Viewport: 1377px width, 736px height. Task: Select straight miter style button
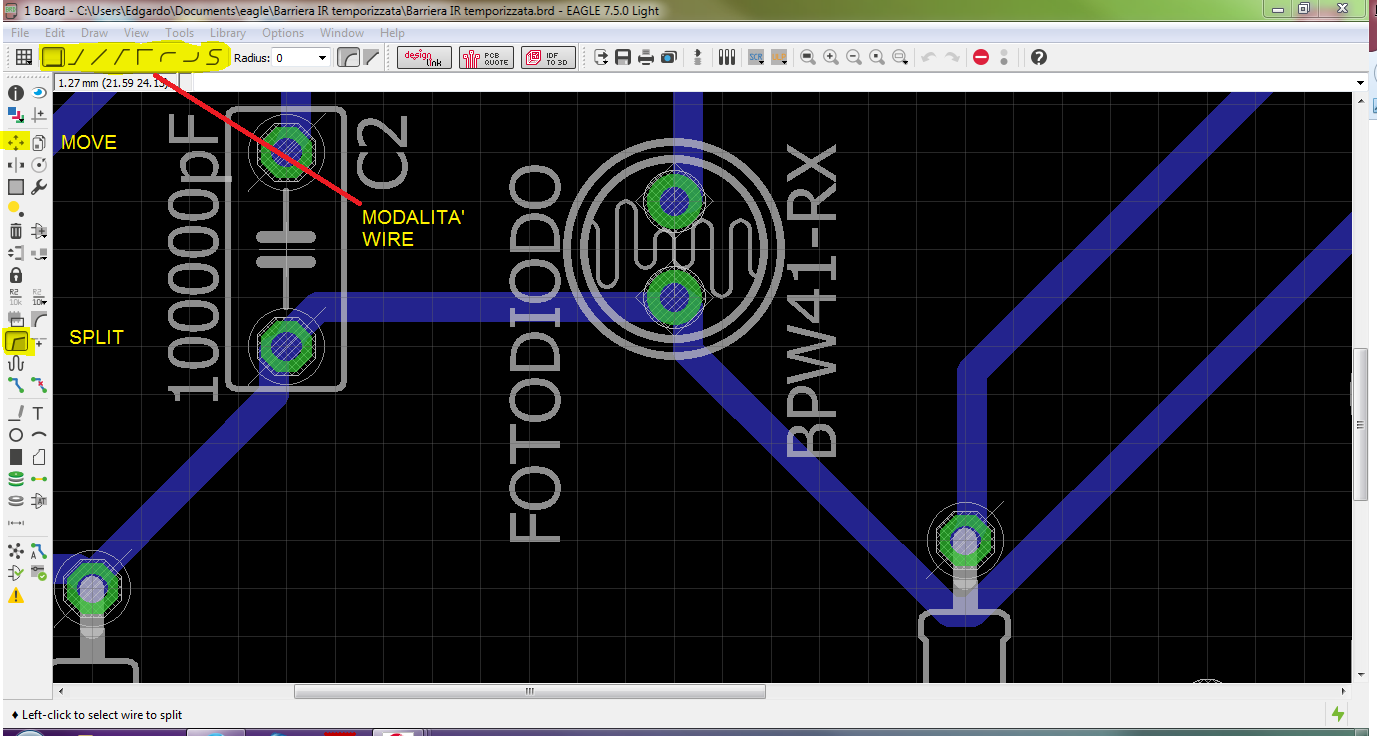(371, 58)
